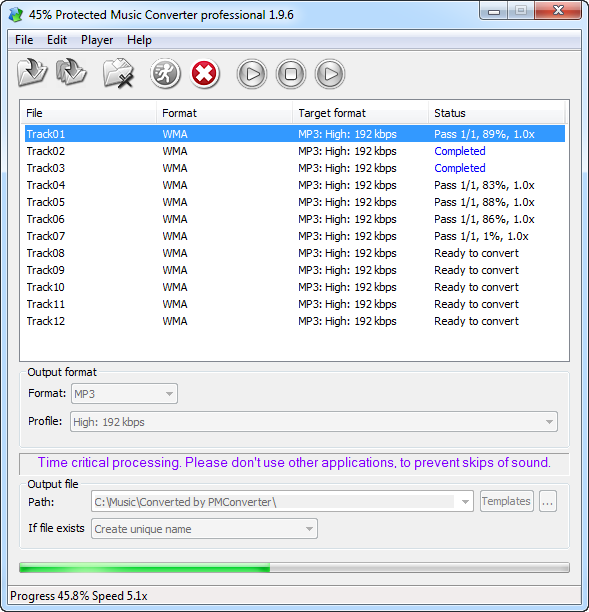
Task: Open the output Path dropdown arrow
Action: click(465, 502)
